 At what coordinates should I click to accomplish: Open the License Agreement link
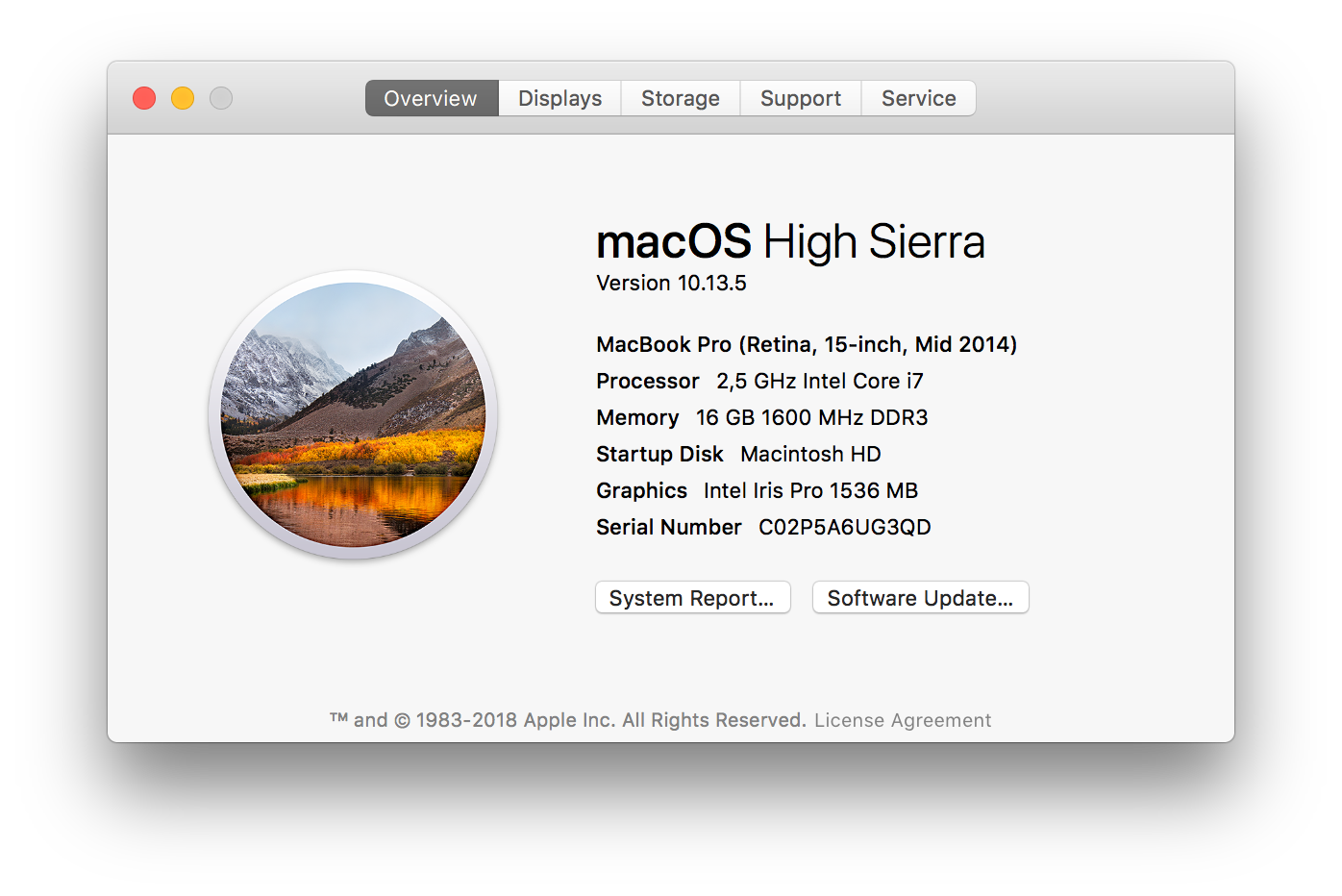point(903,720)
